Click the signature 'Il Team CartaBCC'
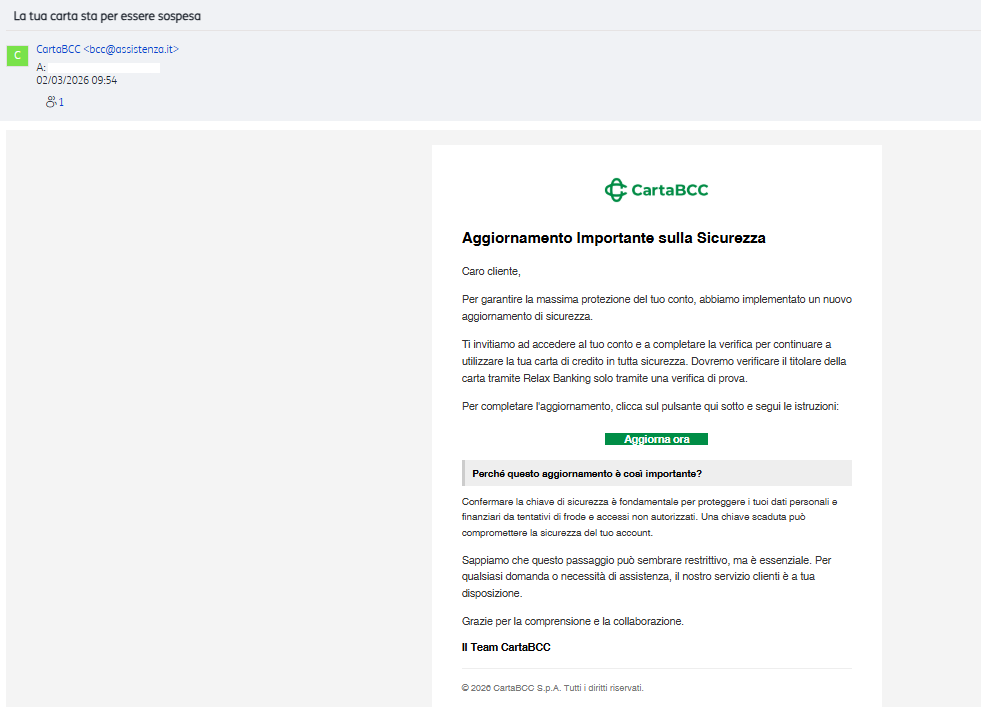 [x=506, y=647]
